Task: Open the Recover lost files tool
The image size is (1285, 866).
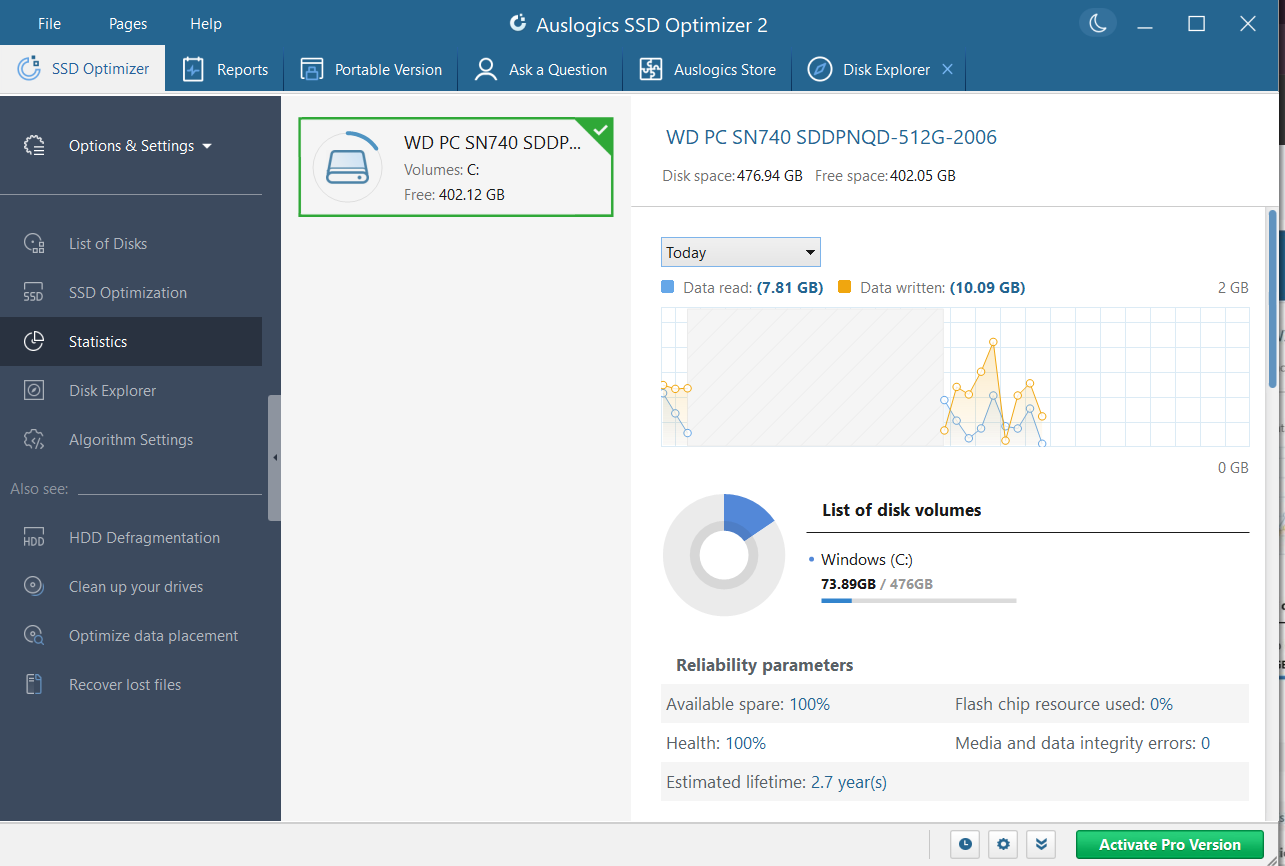Action: (x=34, y=684)
